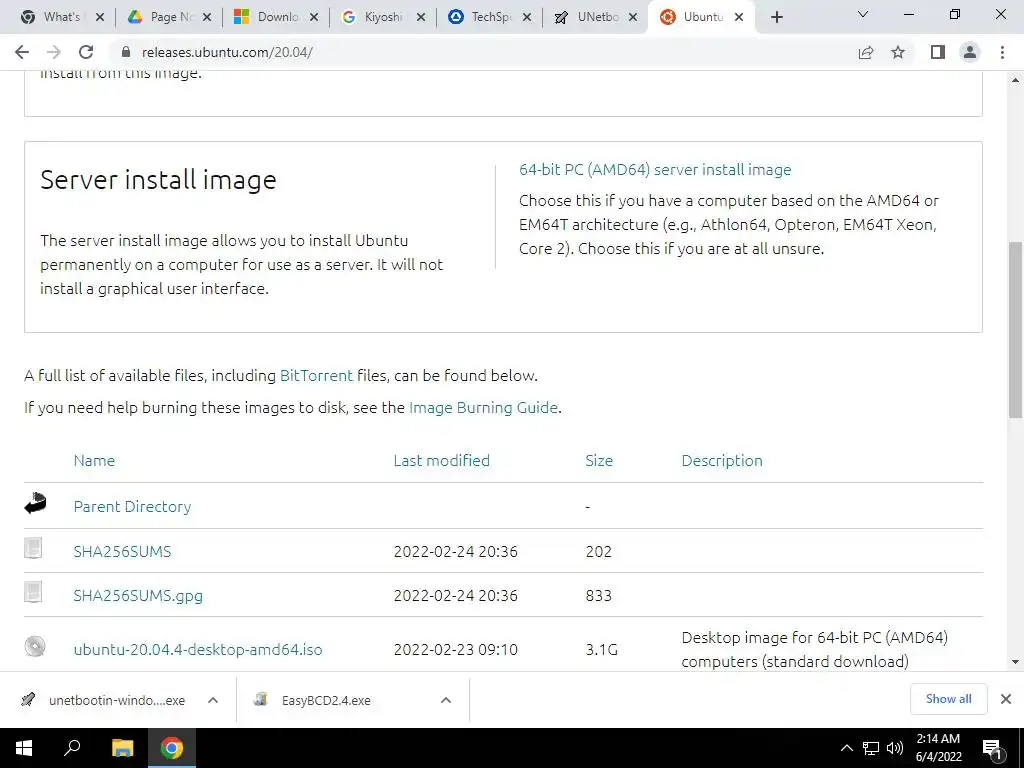Image resolution: width=1024 pixels, height=768 pixels.
Task: Expand options for EasyBCD2.4.exe download
Action: pos(446,700)
